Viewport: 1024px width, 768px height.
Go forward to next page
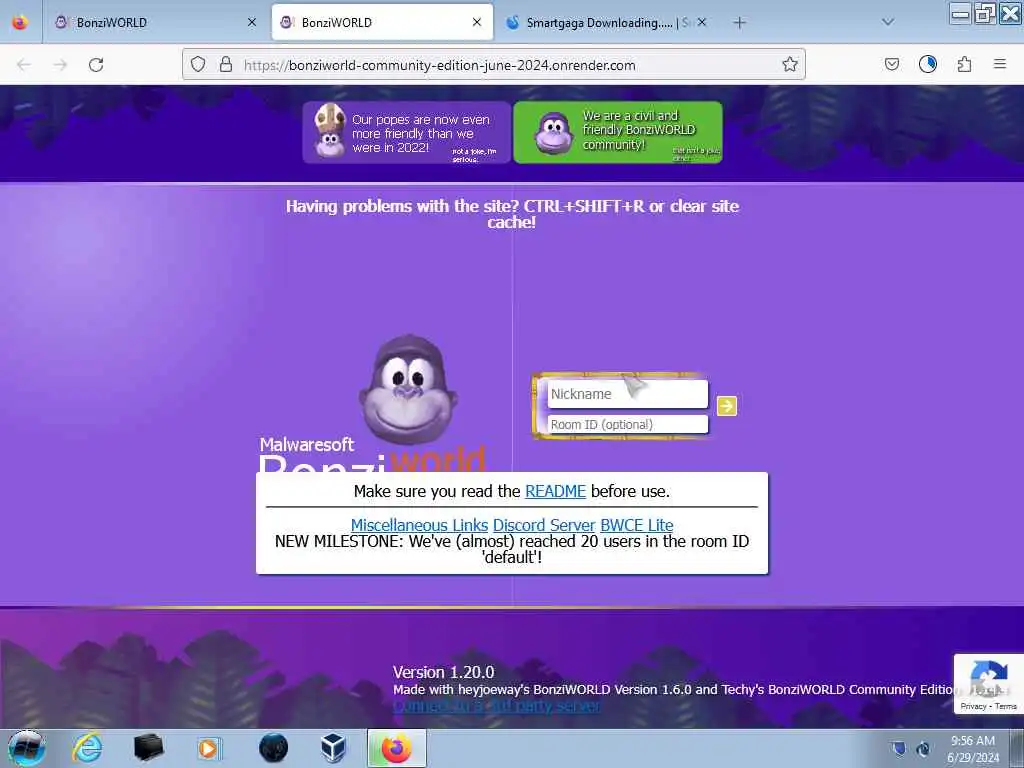pyautogui.click(x=60, y=65)
